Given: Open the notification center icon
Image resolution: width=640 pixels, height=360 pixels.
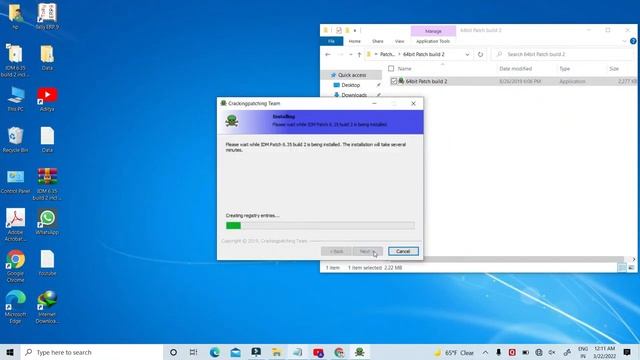Looking at the screenshot, I should click(627, 352).
